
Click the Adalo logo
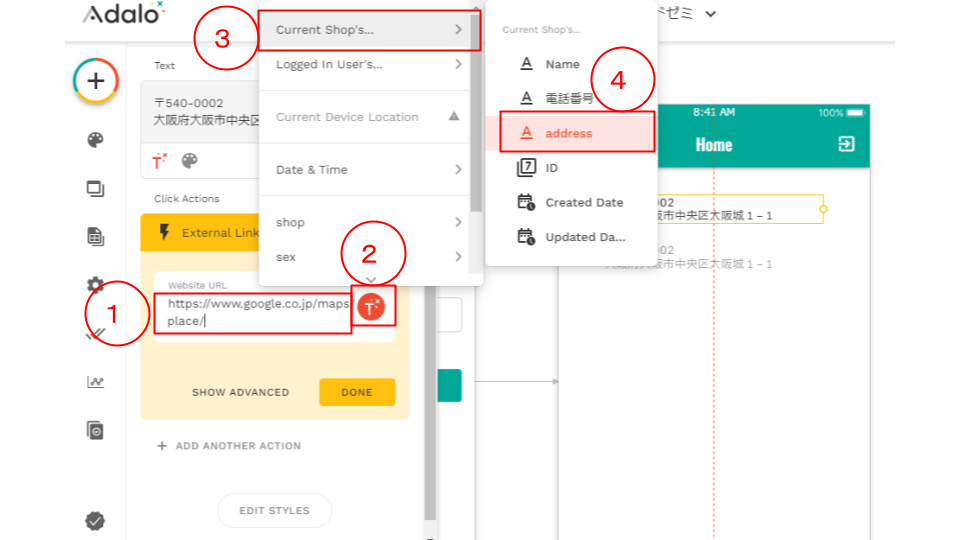pyautogui.click(x=124, y=13)
